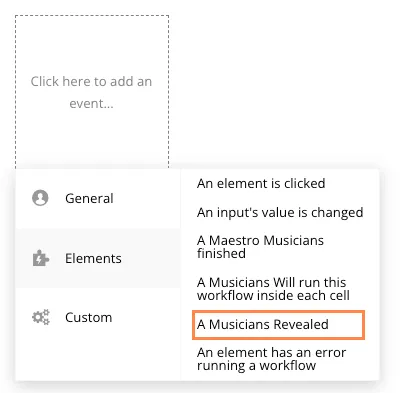Open the General event category
The height and width of the screenshot is (393, 405).
(x=98, y=198)
